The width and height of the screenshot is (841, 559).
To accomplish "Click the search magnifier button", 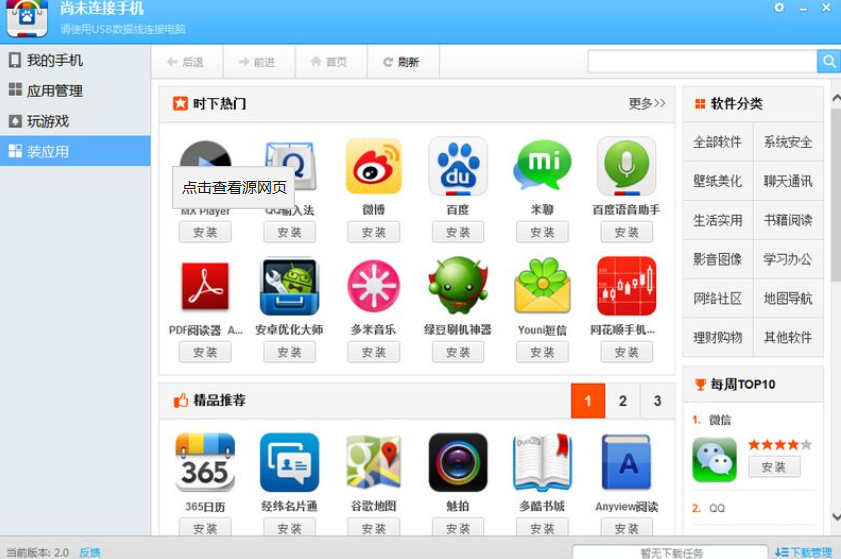I will coord(829,62).
